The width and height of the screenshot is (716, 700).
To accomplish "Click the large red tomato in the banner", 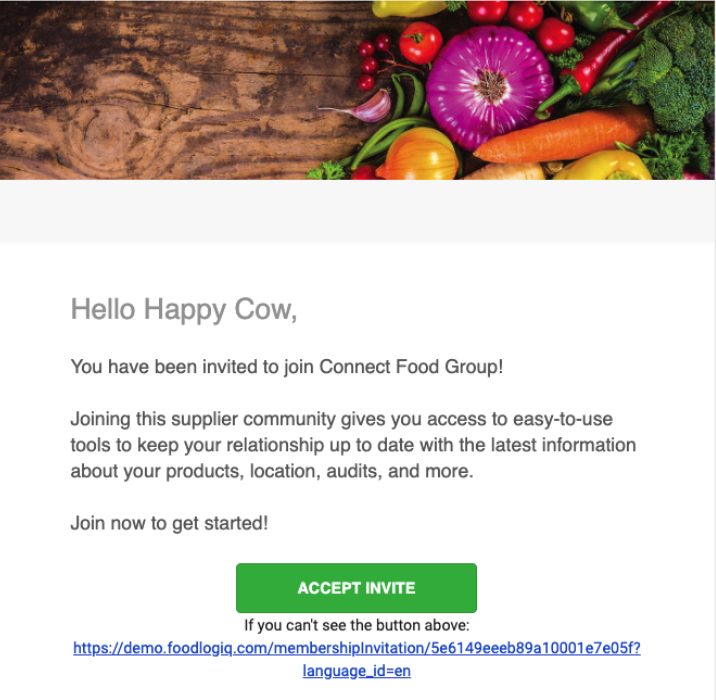I will pos(420,43).
